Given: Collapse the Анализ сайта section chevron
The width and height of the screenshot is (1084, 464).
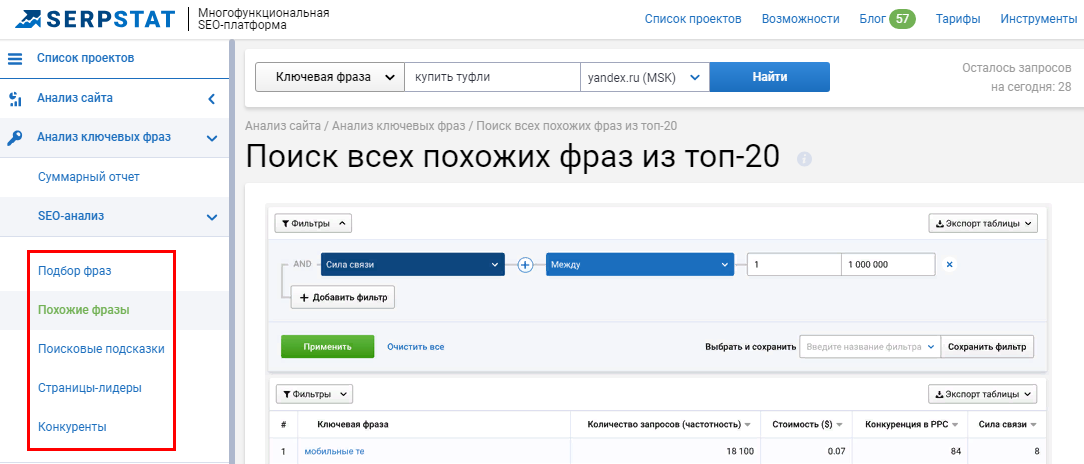Looking at the screenshot, I should [x=212, y=99].
